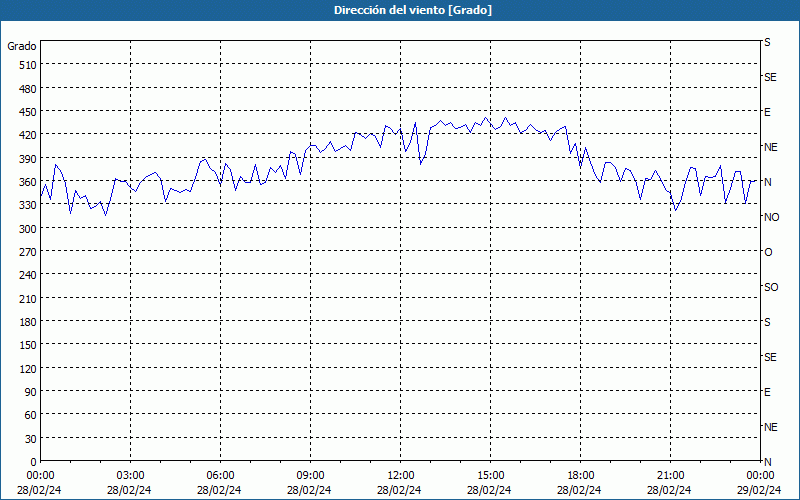
Task: Click the 330 degree axis label
Action: click(x=28, y=205)
